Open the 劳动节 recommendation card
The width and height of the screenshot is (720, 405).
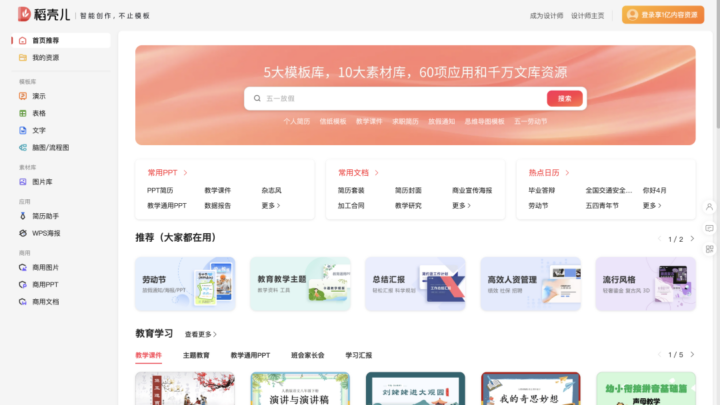(185, 284)
